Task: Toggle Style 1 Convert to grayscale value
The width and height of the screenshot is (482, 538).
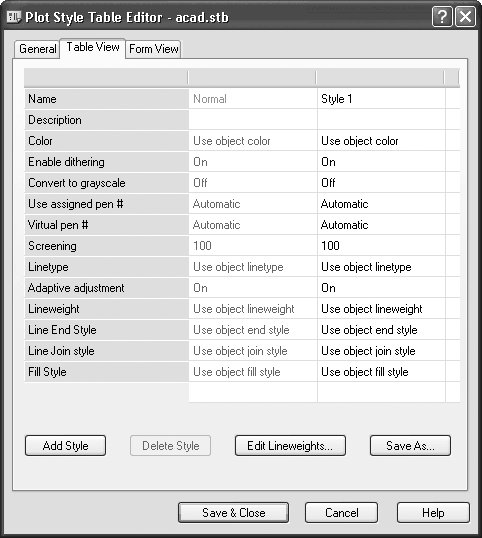Action: coord(381,183)
